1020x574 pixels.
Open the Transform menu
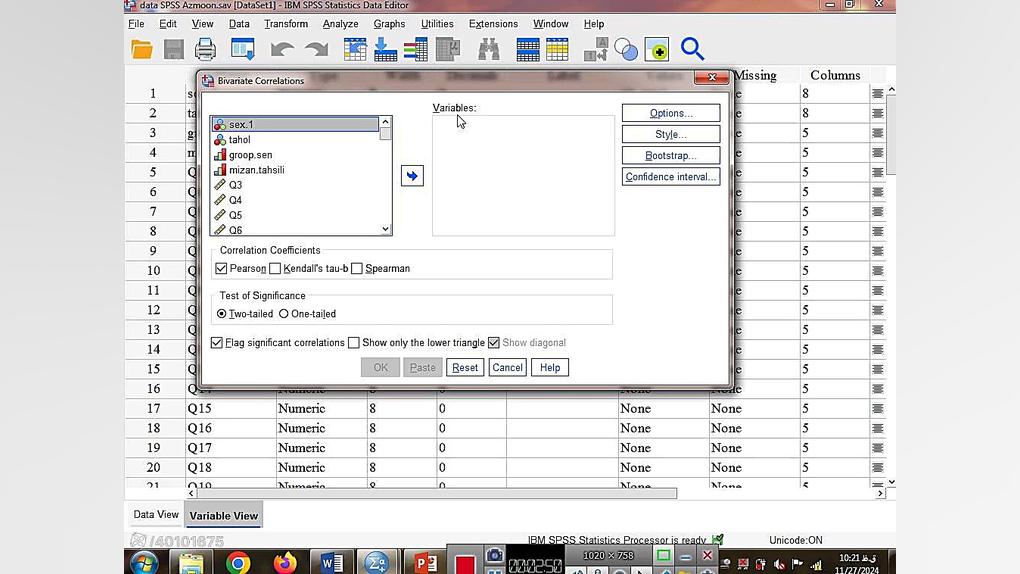(x=286, y=23)
